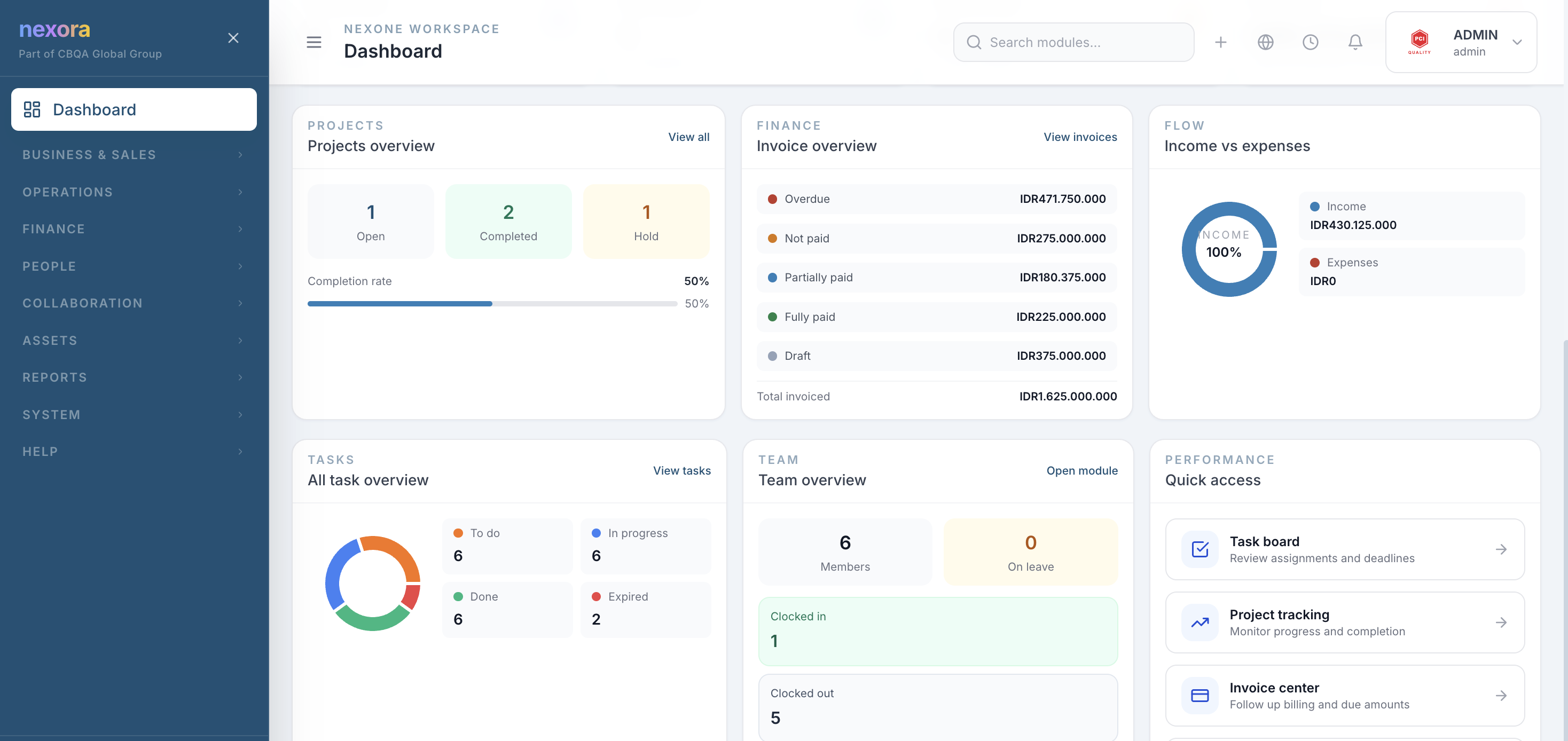Click the Not paid invoice row

coord(936,239)
